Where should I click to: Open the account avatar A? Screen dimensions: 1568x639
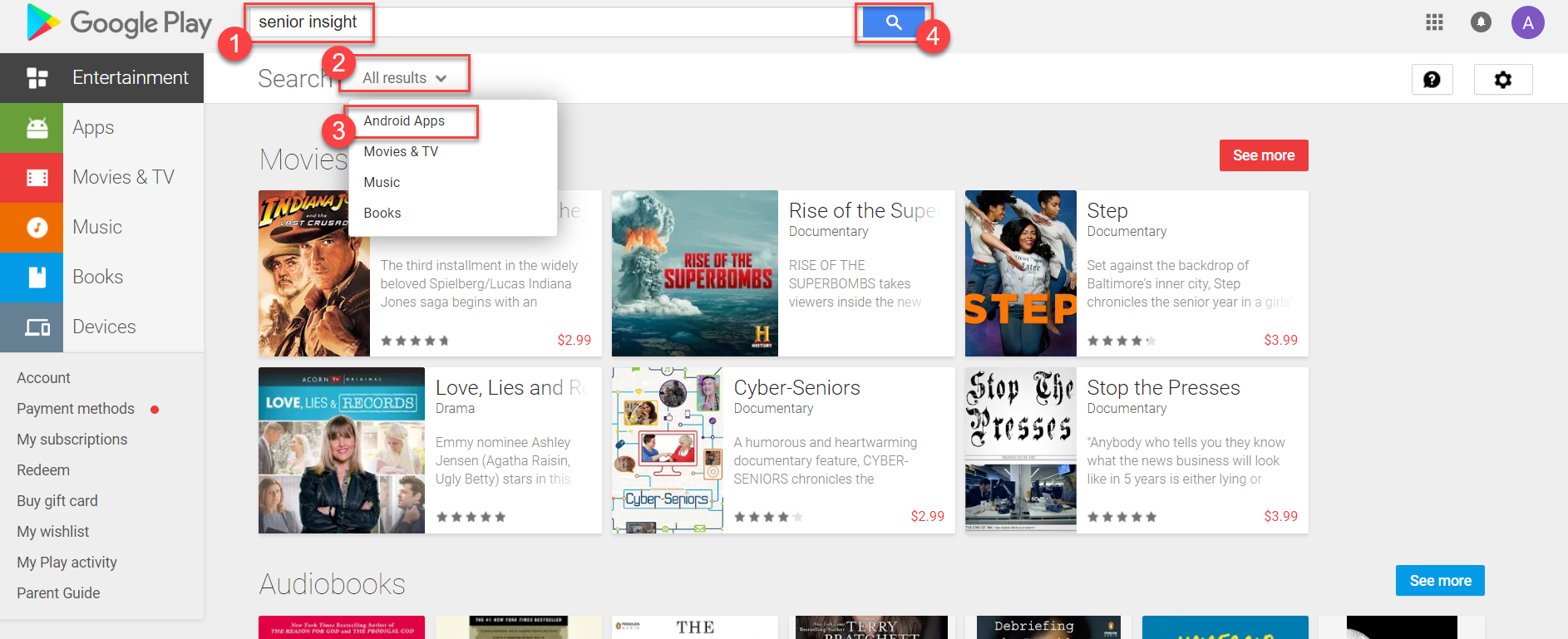(1528, 22)
